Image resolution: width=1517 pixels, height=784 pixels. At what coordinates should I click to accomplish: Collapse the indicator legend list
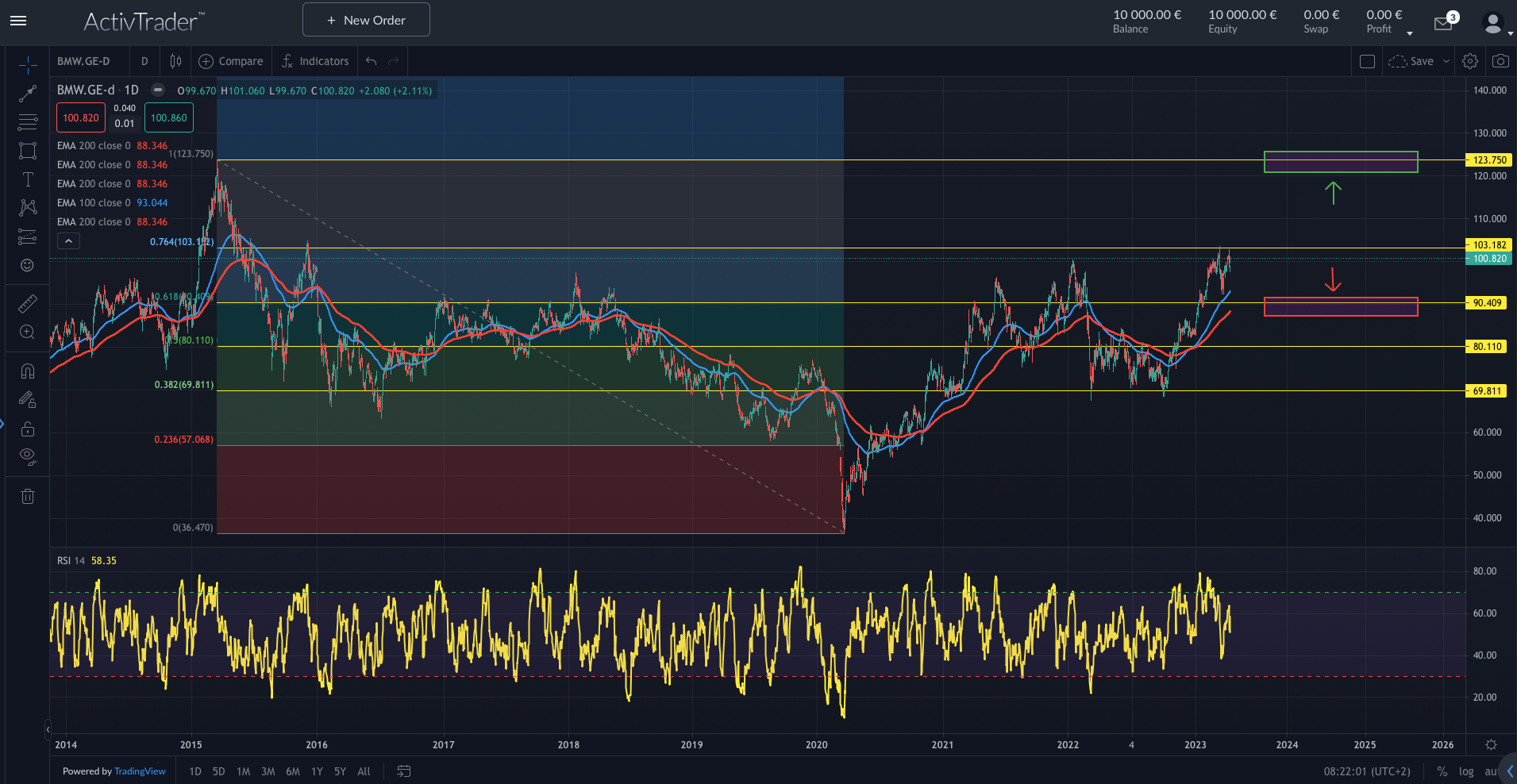tap(68, 241)
